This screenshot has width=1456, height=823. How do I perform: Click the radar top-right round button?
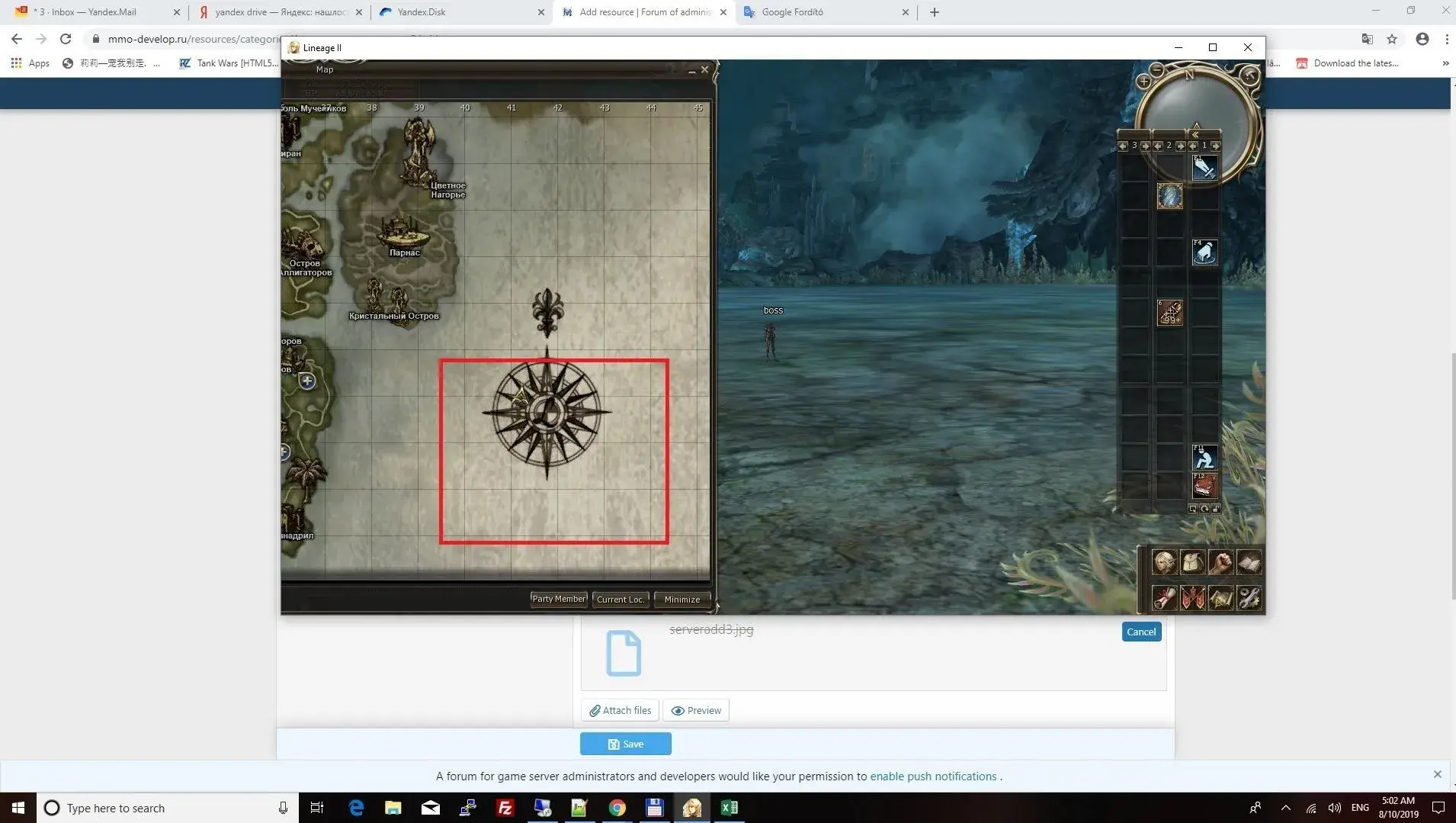coord(1249,75)
